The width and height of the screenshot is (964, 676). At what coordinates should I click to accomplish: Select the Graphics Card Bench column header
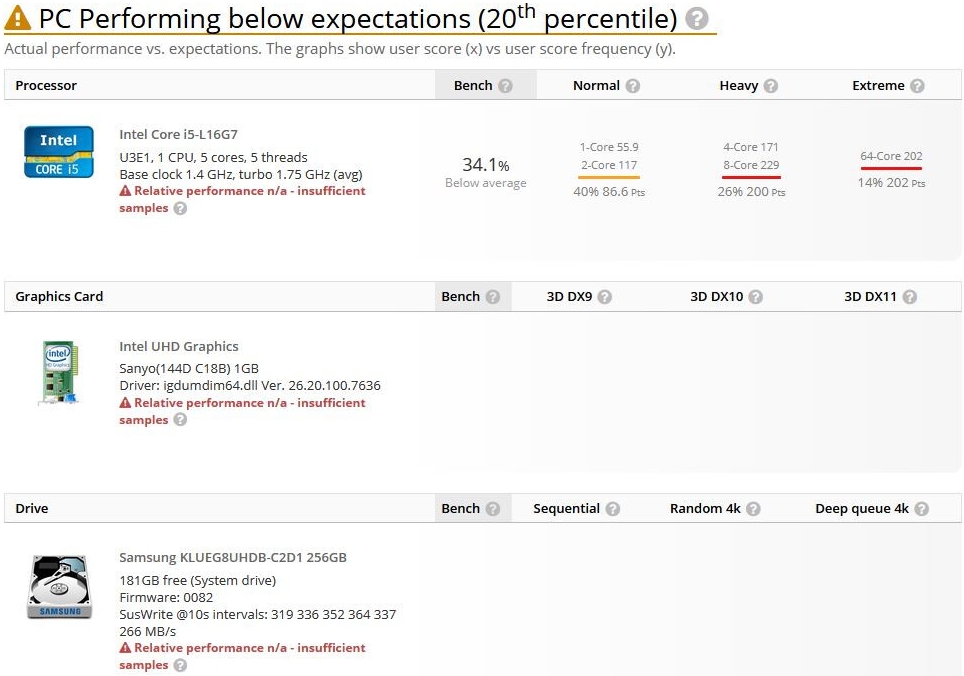[460, 297]
